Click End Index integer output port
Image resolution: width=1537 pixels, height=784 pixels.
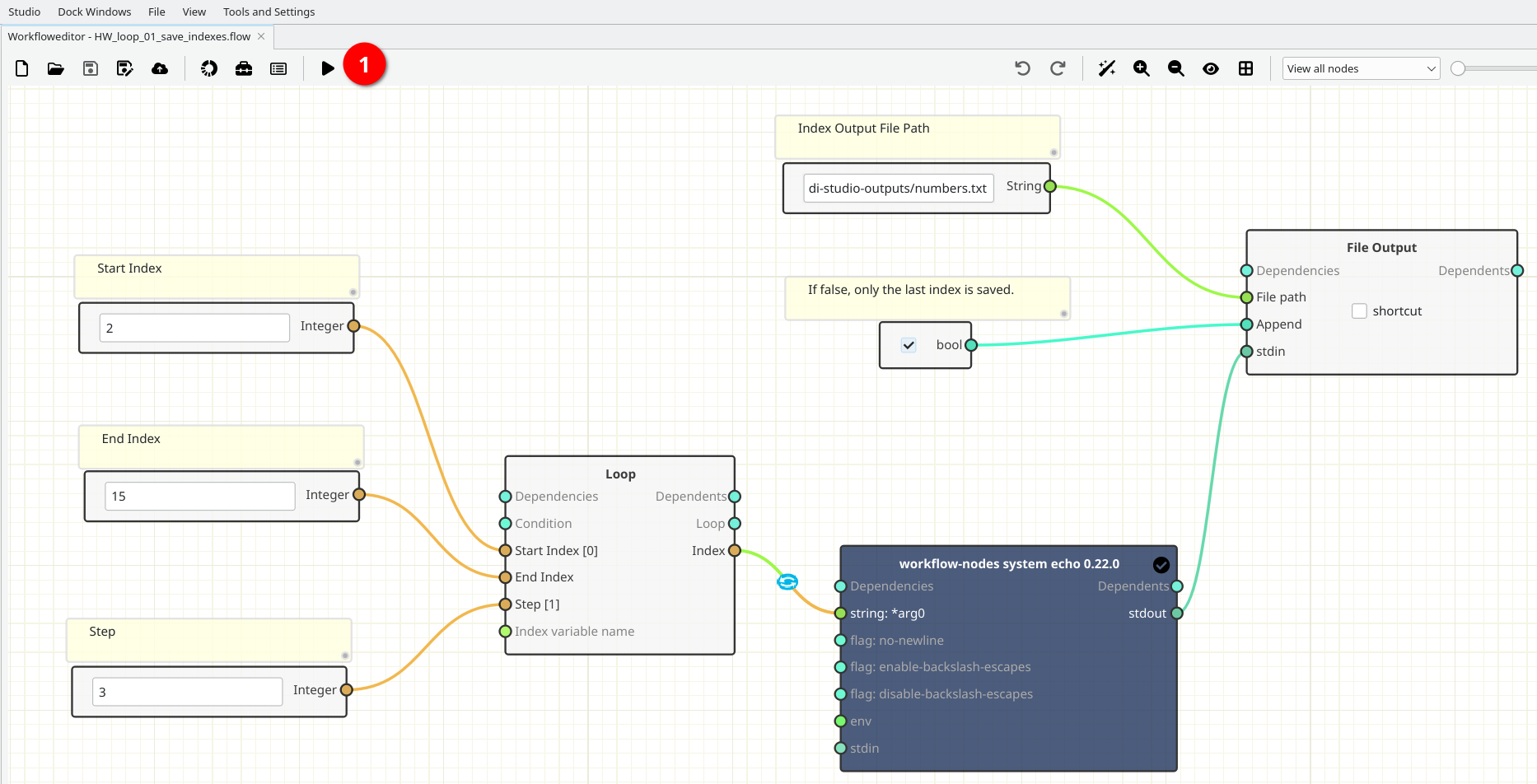(359, 495)
